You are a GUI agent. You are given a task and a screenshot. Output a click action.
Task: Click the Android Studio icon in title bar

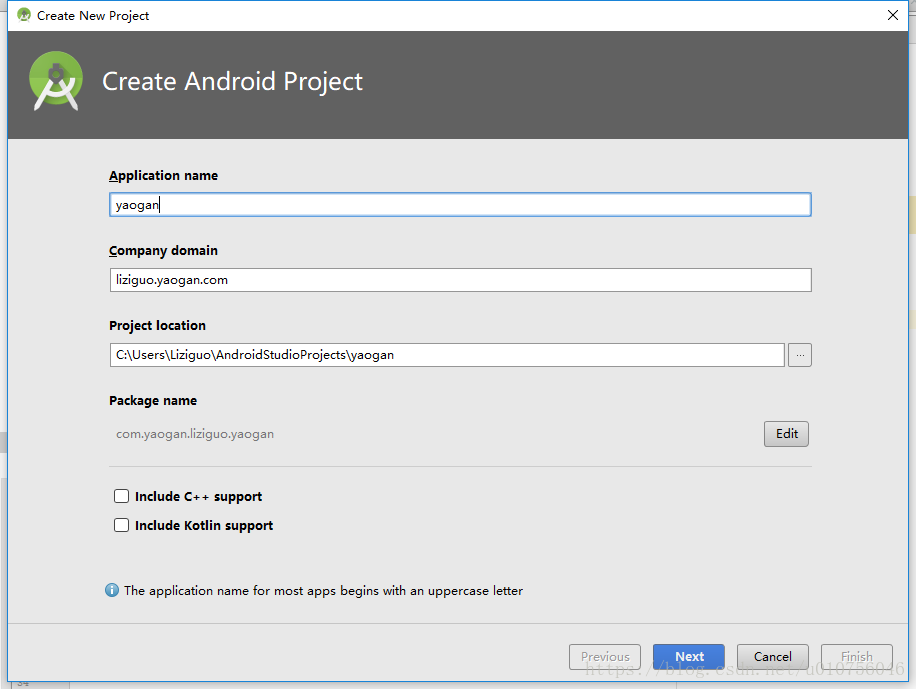(24, 15)
